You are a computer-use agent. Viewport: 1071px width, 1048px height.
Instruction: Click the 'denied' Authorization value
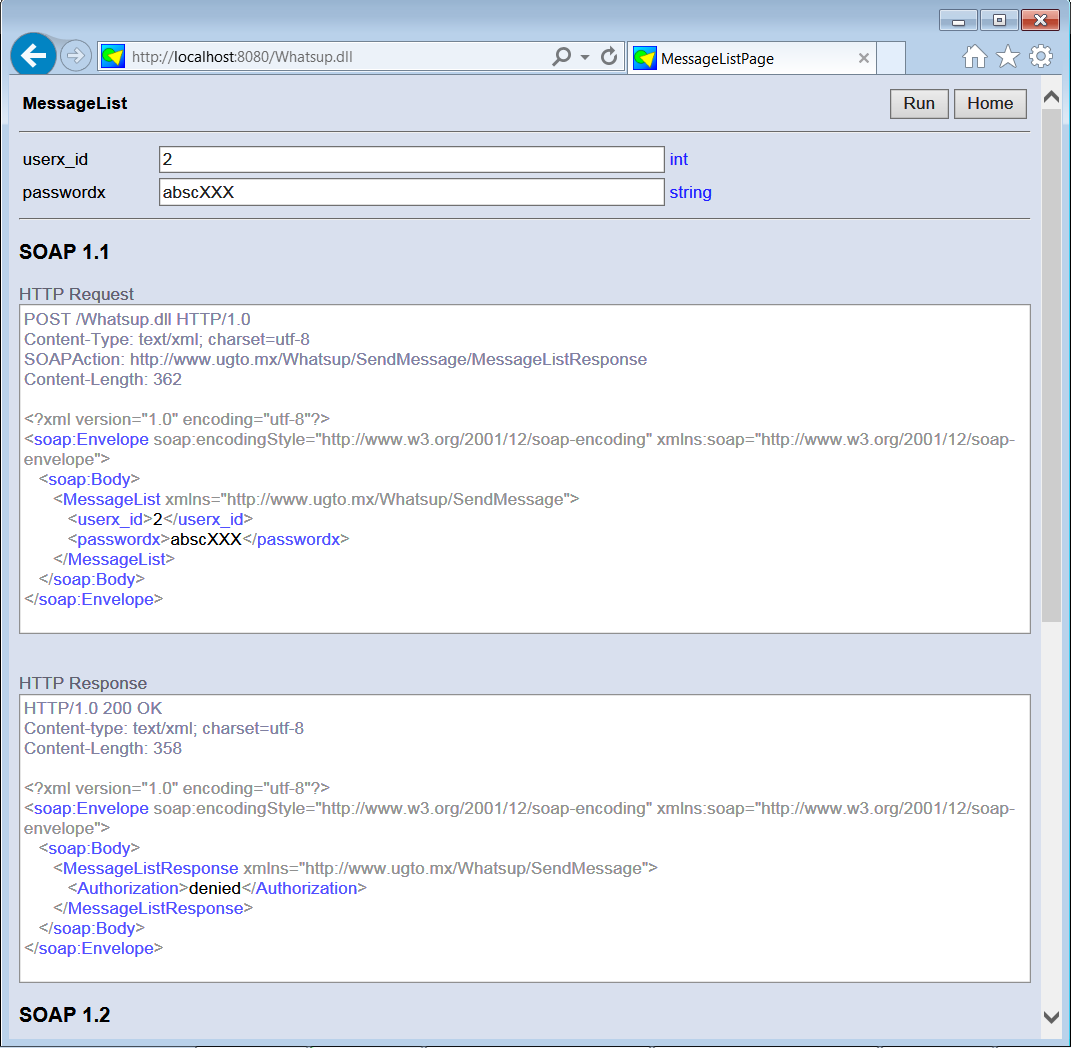214,888
